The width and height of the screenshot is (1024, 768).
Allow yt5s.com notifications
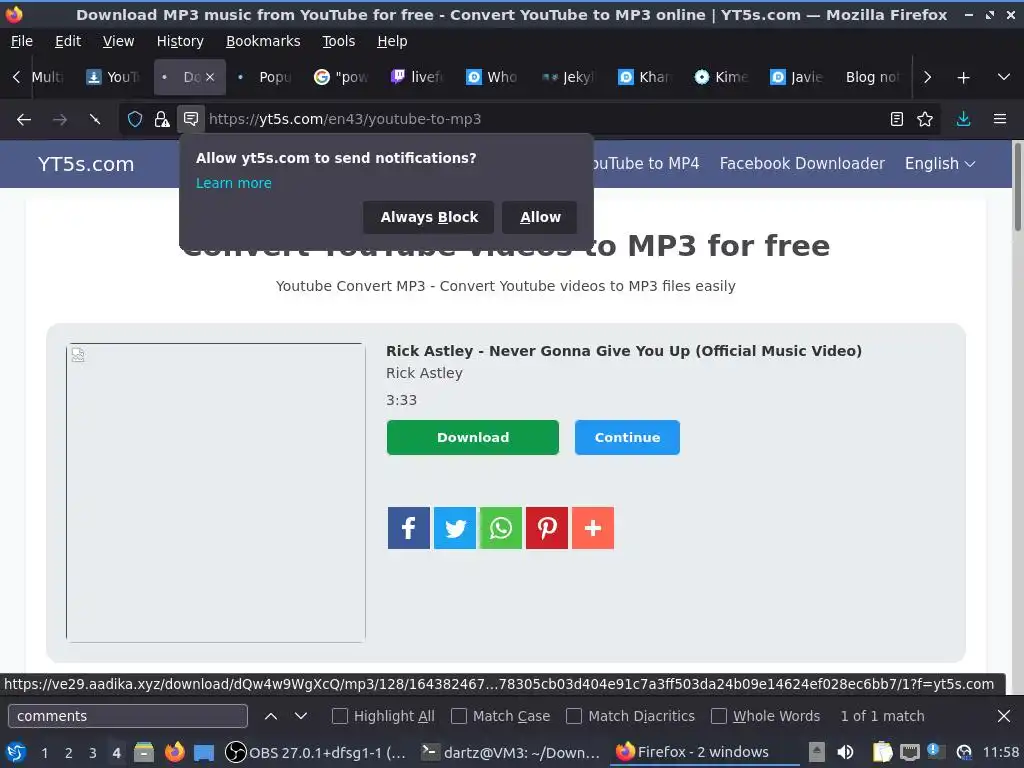coord(540,217)
